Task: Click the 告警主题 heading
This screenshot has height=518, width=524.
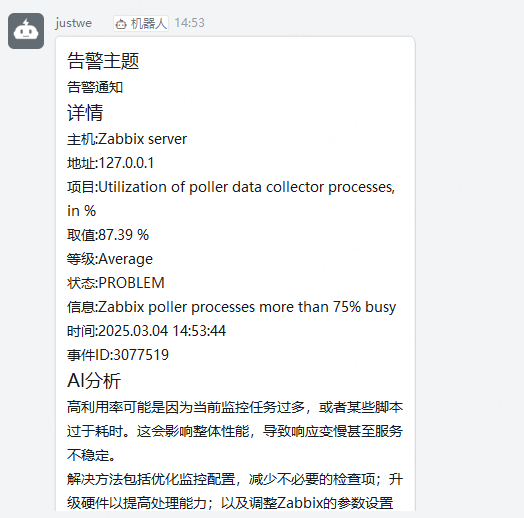Action: 103,61
